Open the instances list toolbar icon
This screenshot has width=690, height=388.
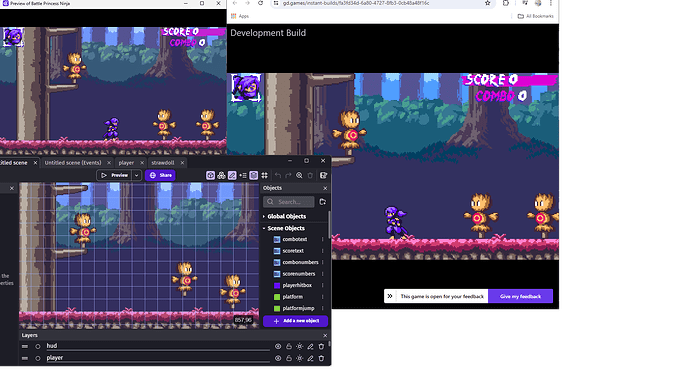click(x=243, y=175)
